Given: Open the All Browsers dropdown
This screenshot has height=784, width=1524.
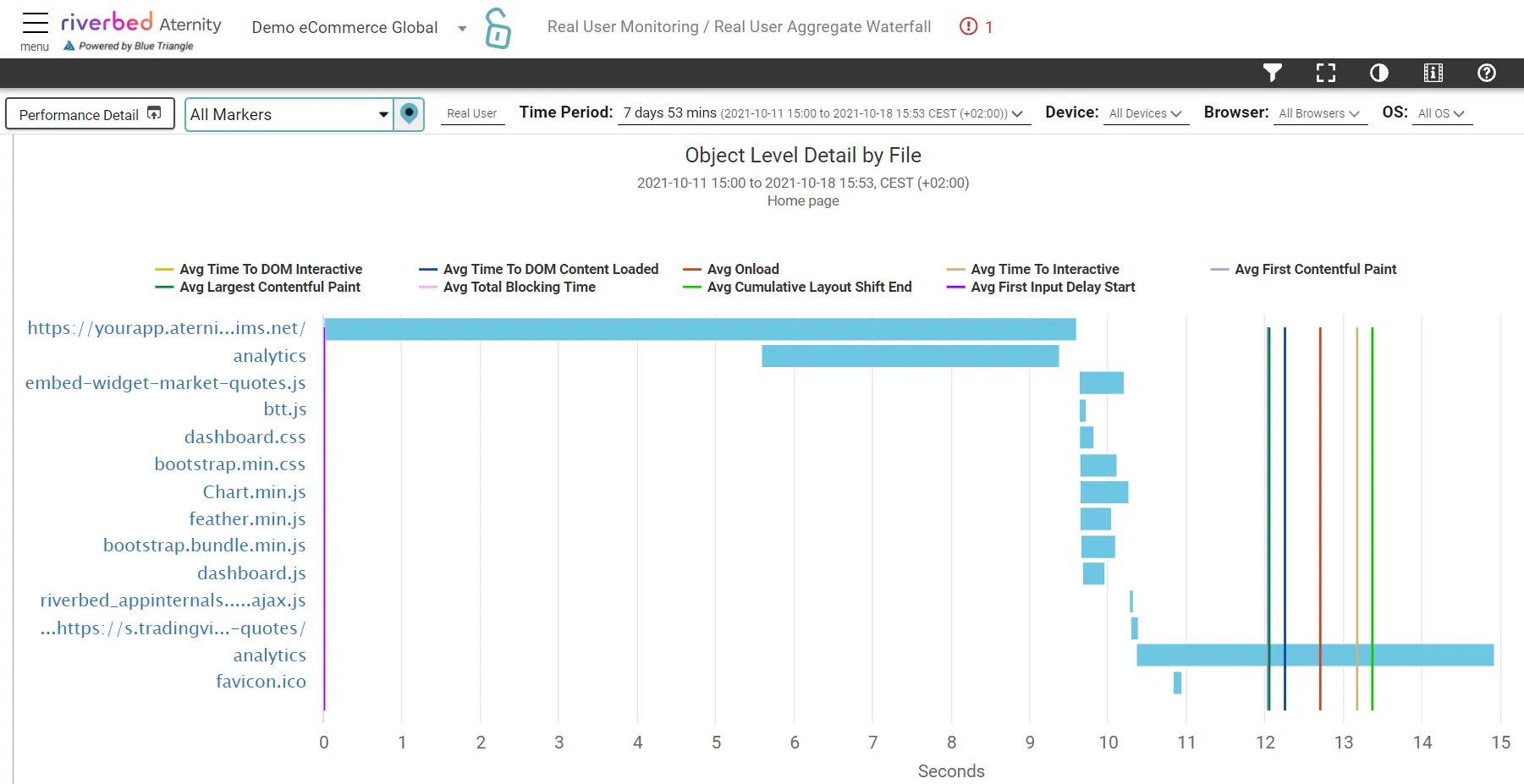Looking at the screenshot, I should point(1318,113).
